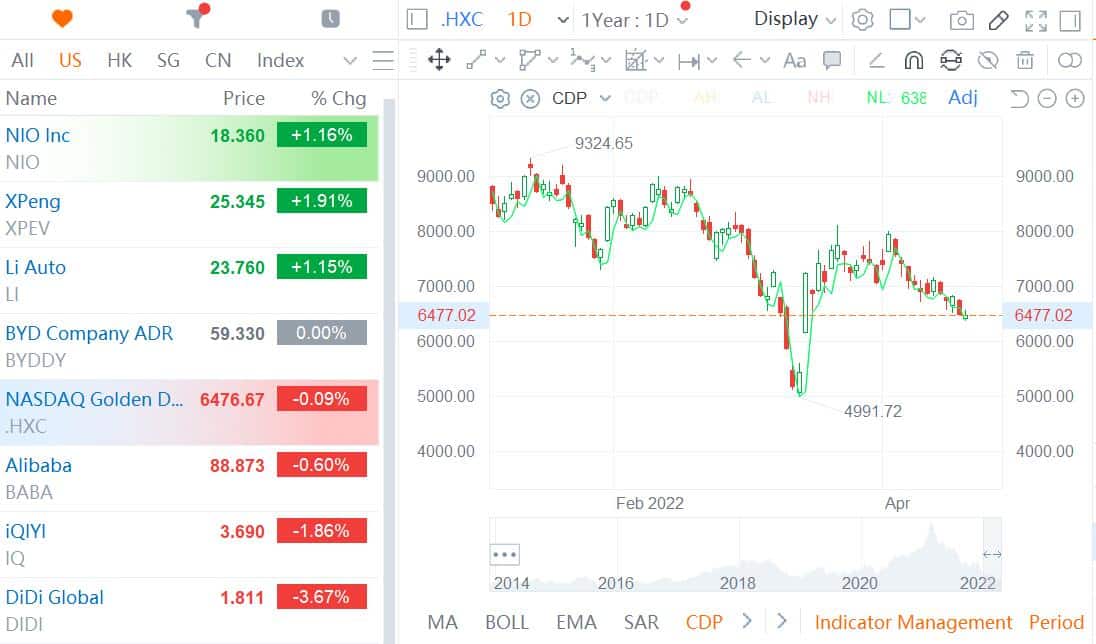Toggle the left sidebar panel icon
Viewport: 1096px width, 644px height.
pos(418,20)
